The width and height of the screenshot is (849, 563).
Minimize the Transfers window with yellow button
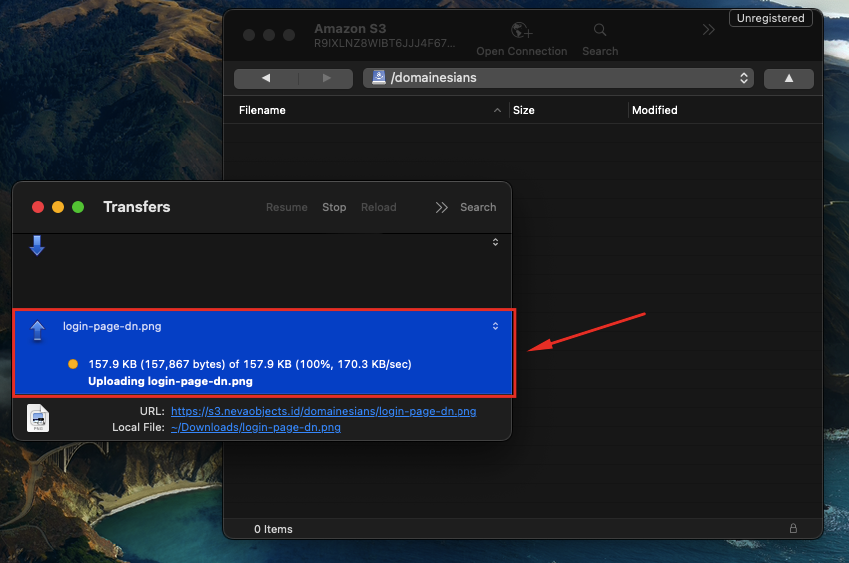click(x=58, y=207)
